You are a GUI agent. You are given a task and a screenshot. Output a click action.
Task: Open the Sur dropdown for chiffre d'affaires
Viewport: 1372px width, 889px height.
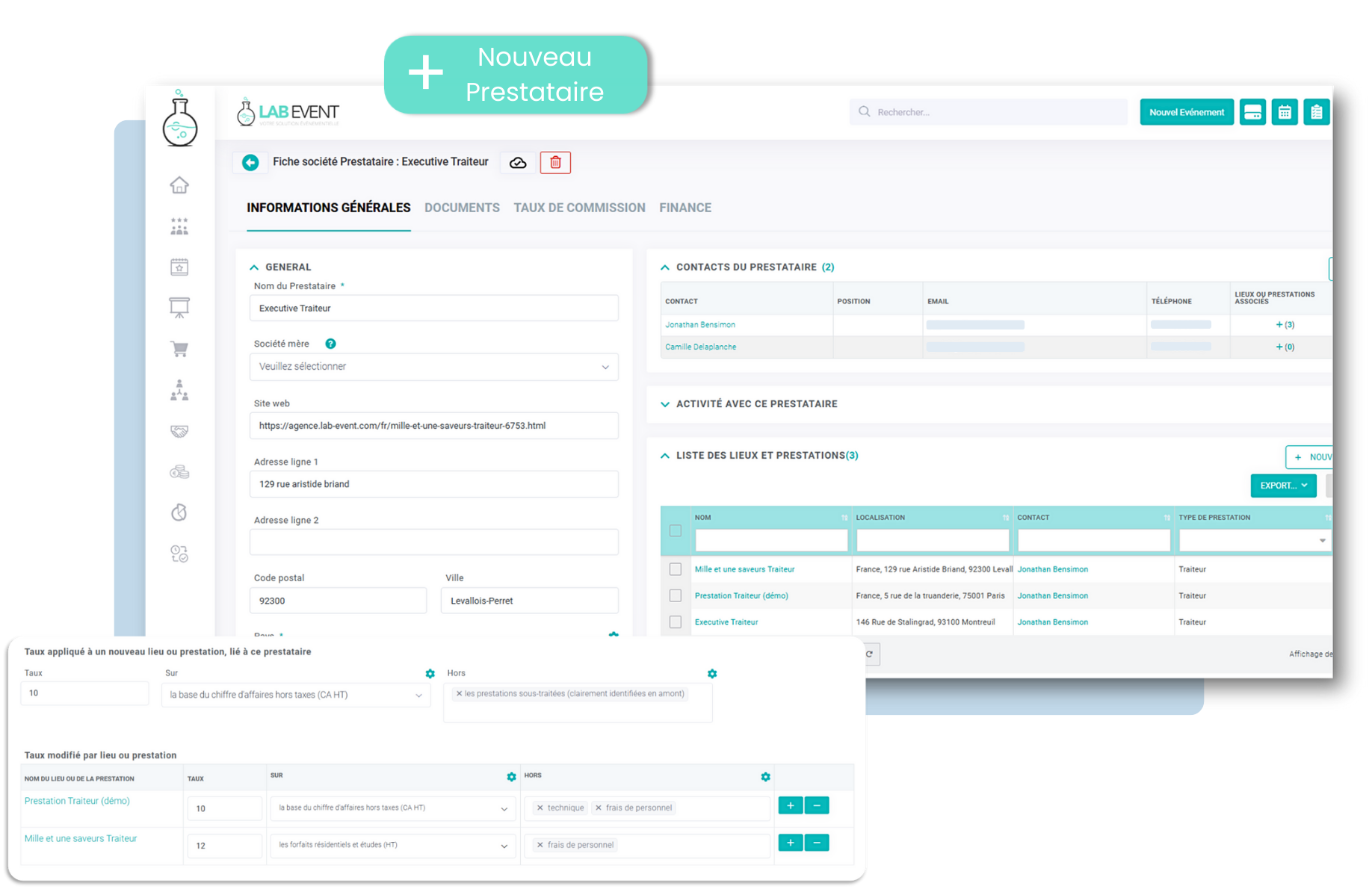point(296,695)
